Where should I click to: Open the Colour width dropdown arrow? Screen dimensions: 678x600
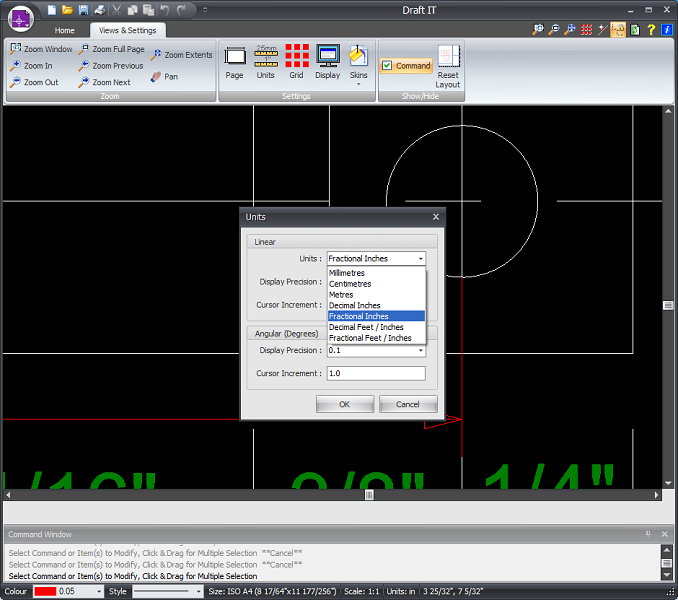(x=99, y=591)
